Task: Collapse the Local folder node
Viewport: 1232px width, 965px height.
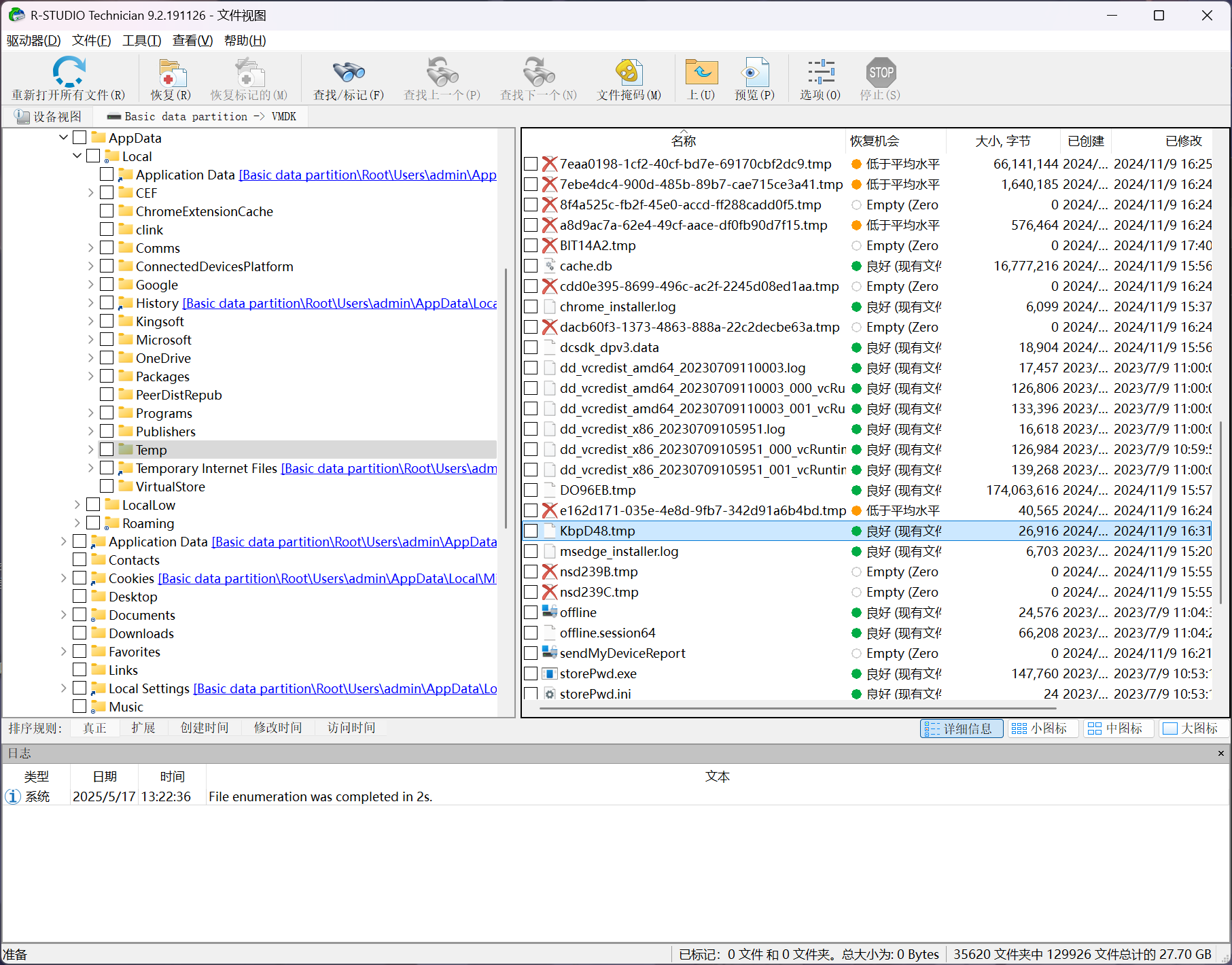Action: click(77, 156)
